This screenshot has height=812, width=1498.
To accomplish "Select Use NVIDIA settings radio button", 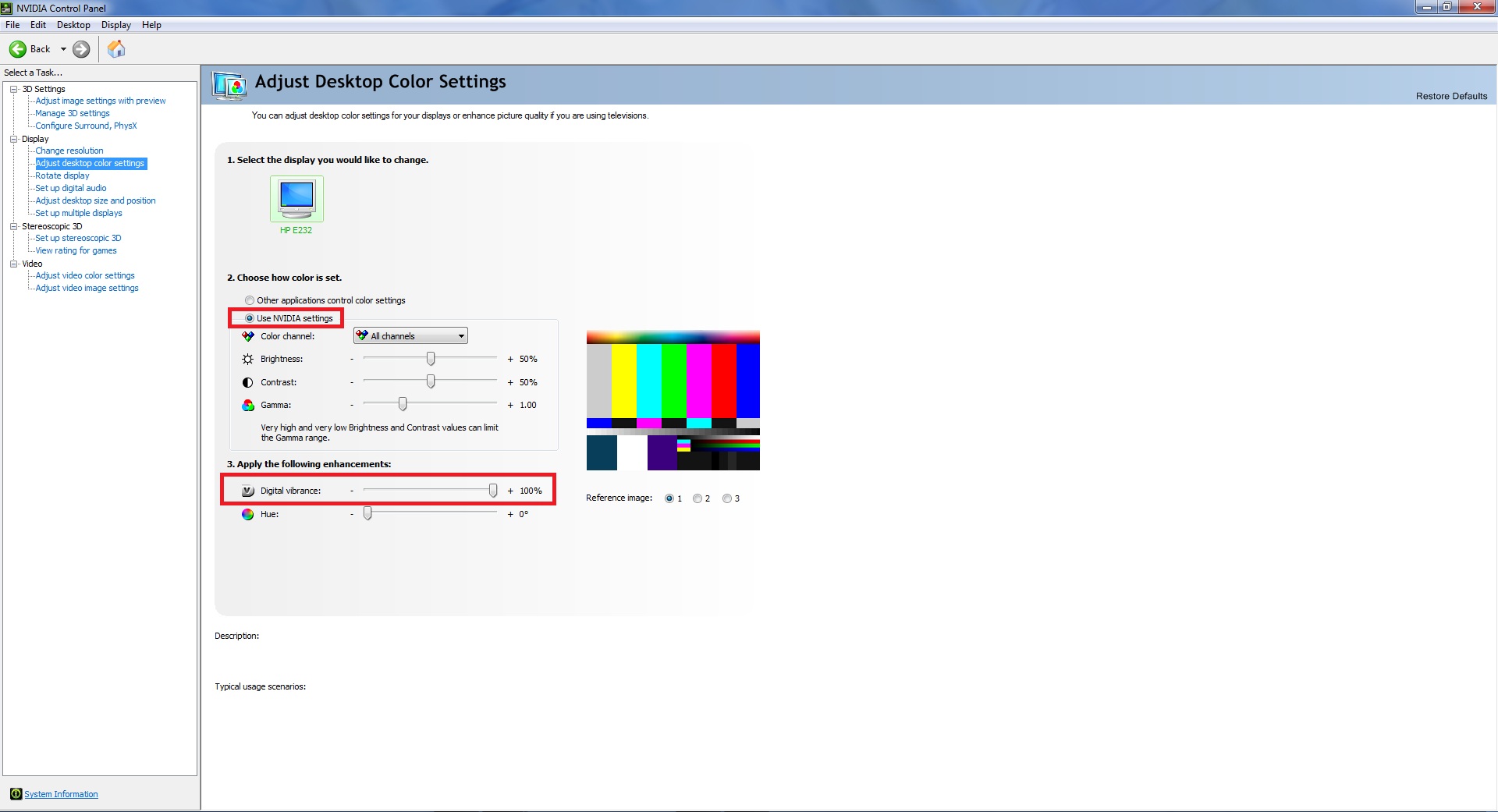I will tap(250, 318).
